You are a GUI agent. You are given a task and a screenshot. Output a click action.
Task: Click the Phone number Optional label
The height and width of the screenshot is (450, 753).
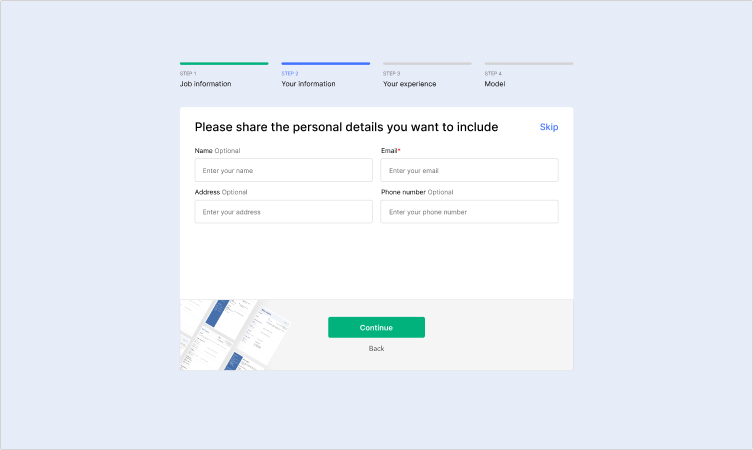tap(417, 192)
